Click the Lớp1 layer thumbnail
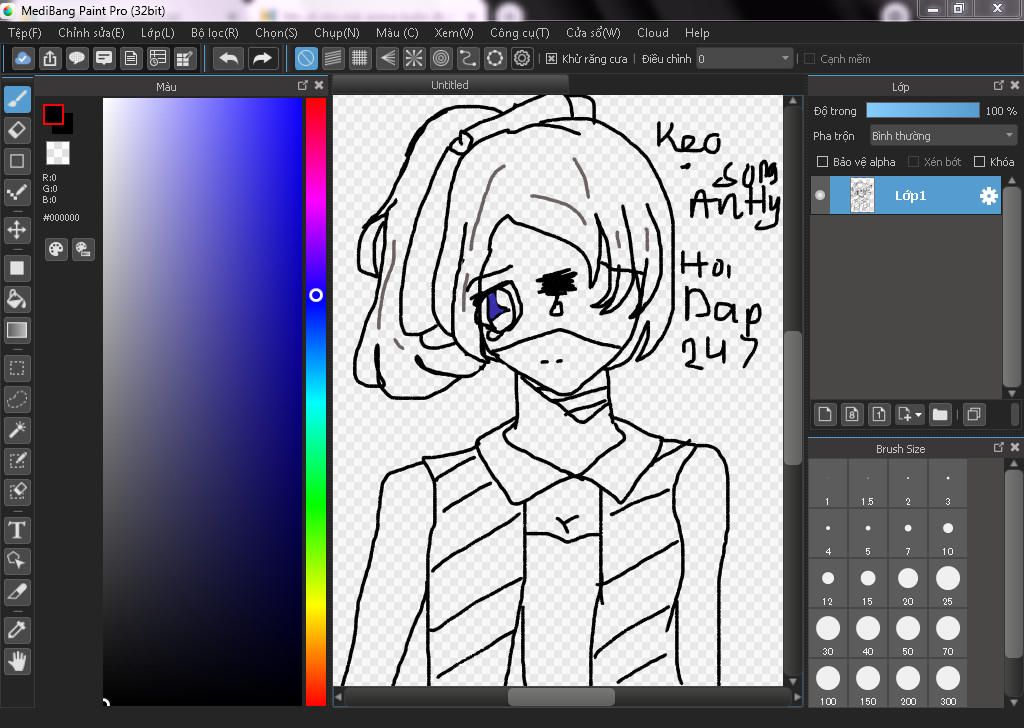Viewport: 1024px width, 728px height. [x=862, y=196]
